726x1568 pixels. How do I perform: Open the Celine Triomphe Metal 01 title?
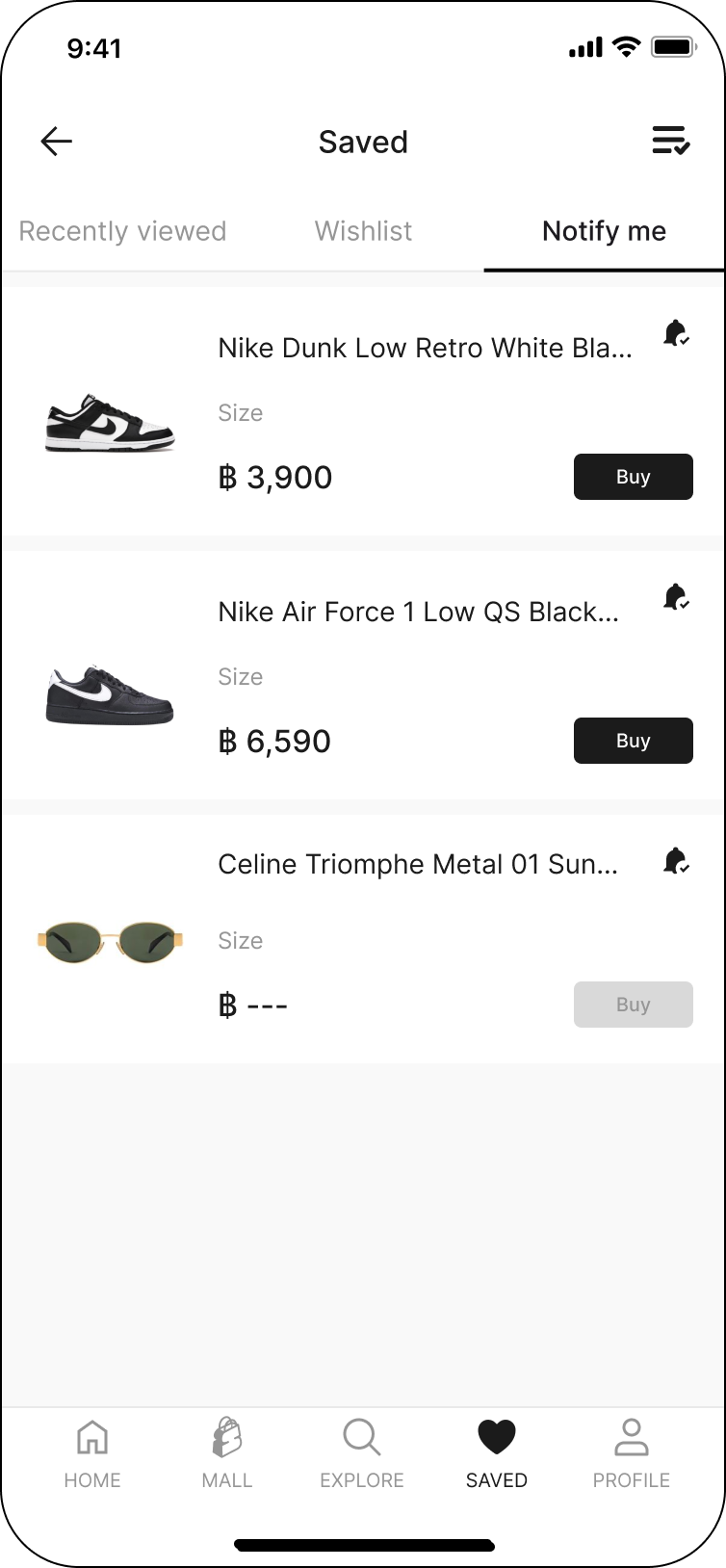coord(418,864)
